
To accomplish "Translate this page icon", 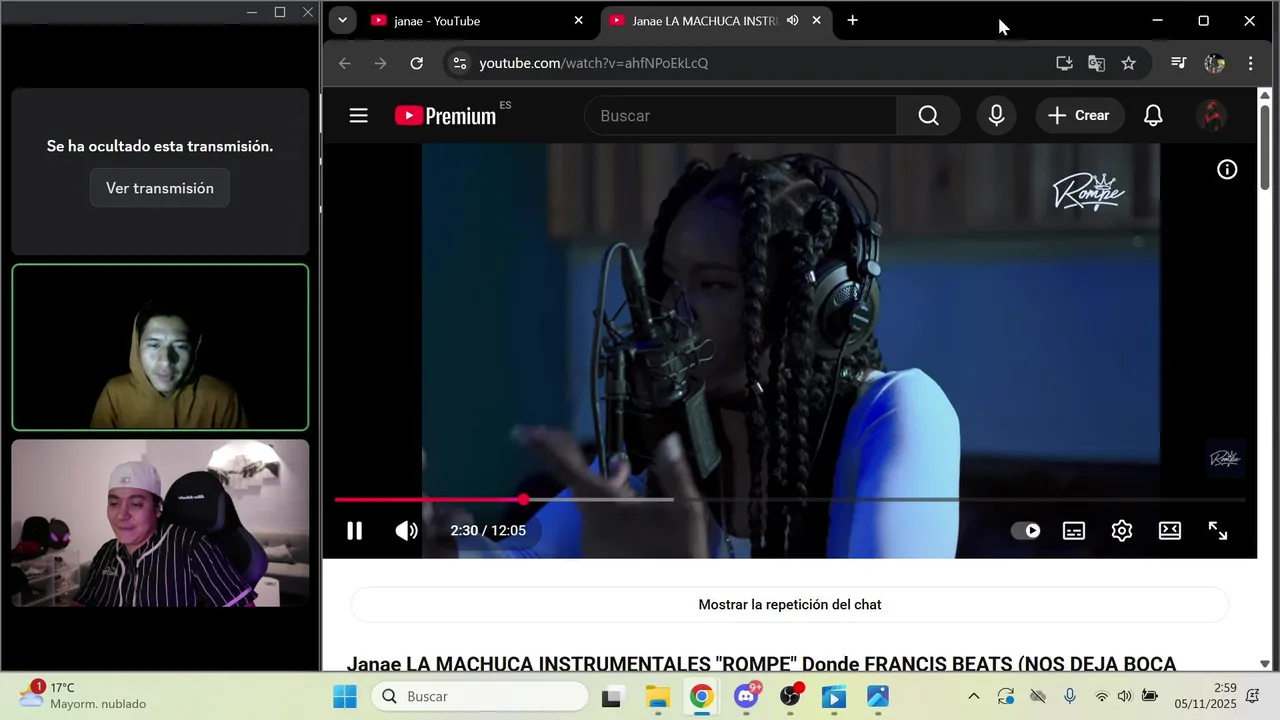I will pos(1096,63).
